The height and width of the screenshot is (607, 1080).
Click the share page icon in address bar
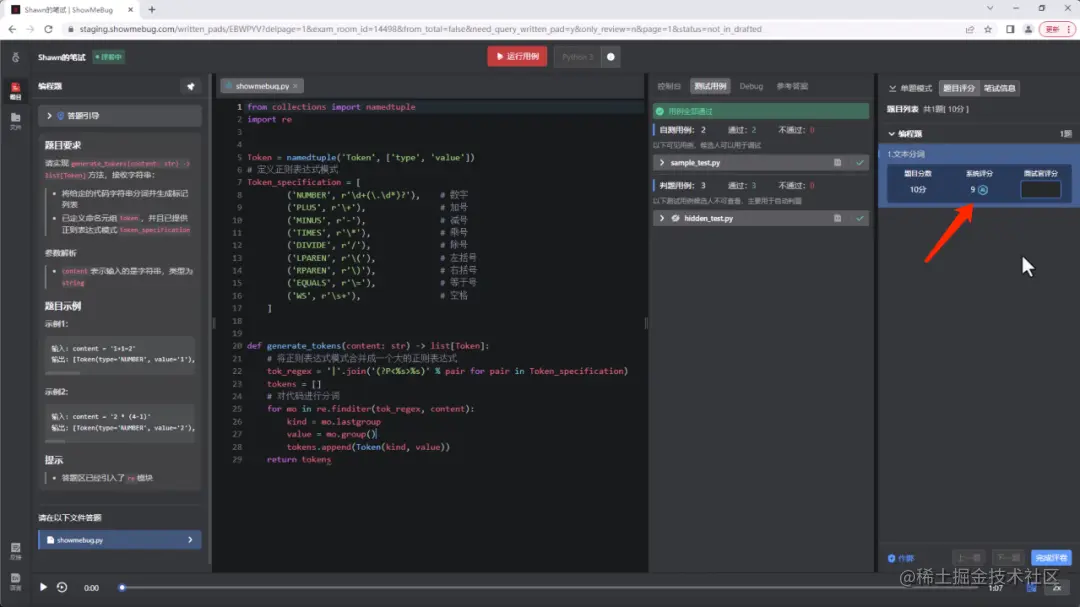point(970,29)
